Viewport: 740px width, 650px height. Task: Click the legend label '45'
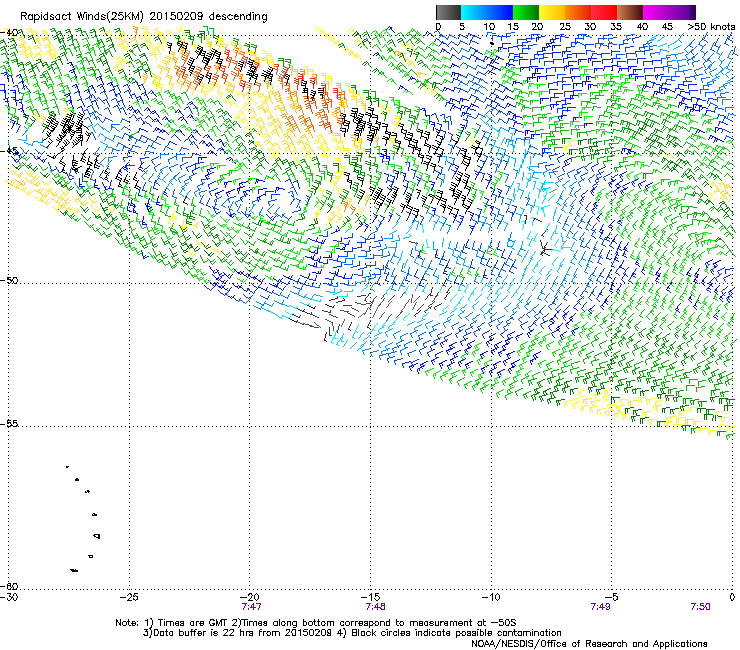pos(667,27)
